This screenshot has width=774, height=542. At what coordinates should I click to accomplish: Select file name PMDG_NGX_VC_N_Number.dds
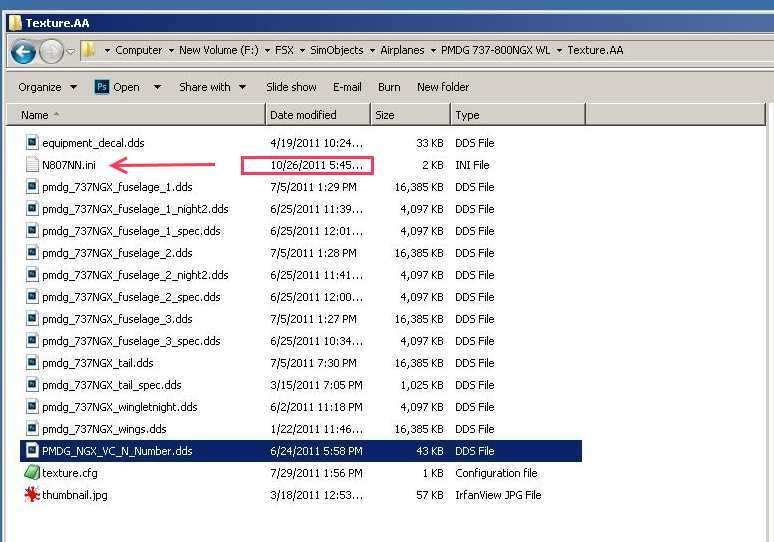pos(117,451)
